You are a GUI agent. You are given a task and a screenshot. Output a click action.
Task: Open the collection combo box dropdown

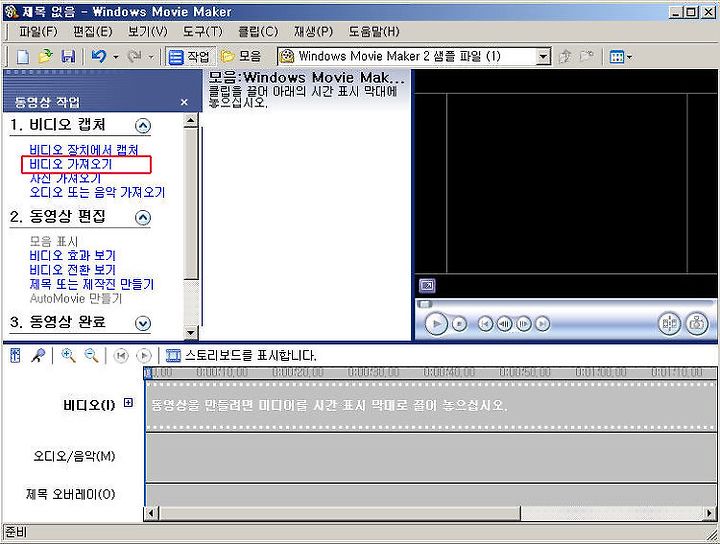[x=543, y=56]
